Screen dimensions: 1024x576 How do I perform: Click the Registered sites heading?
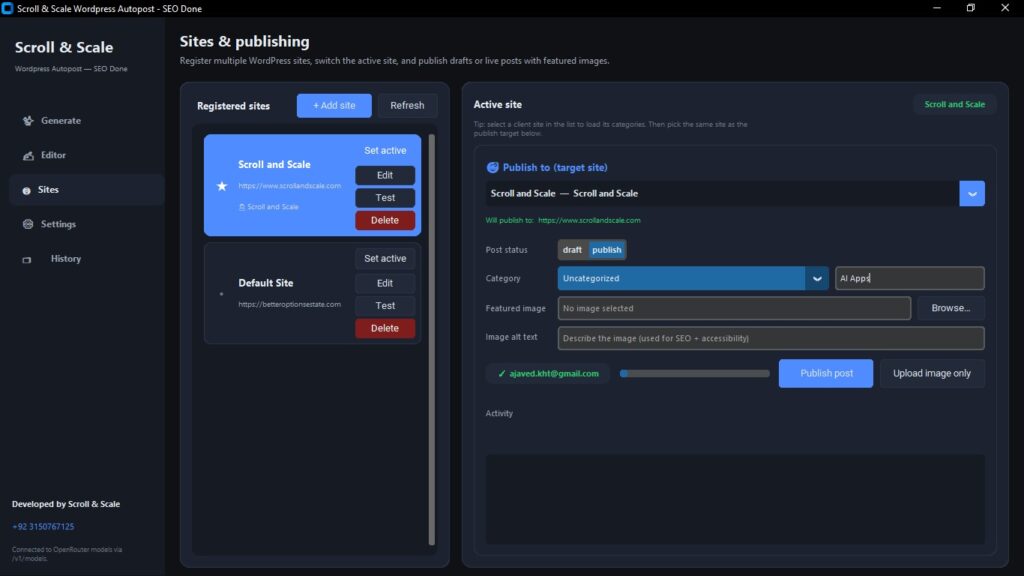point(233,106)
